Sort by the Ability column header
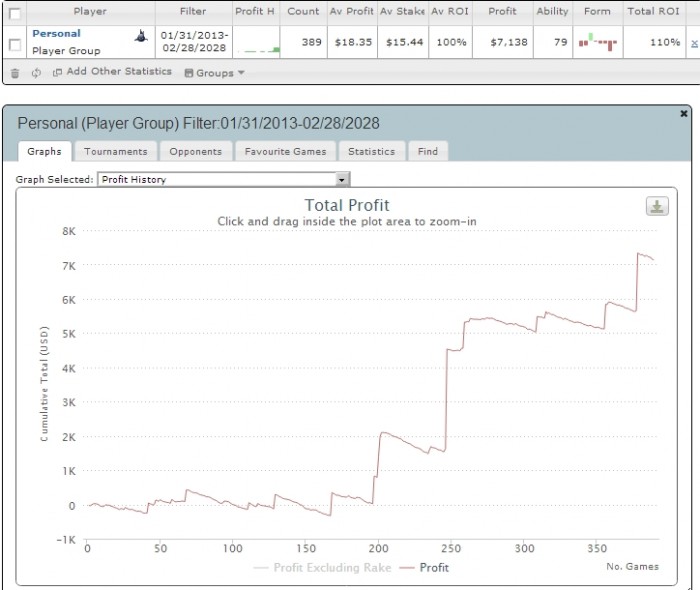700x590 pixels. pyautogui.click(x=553, y=12)
